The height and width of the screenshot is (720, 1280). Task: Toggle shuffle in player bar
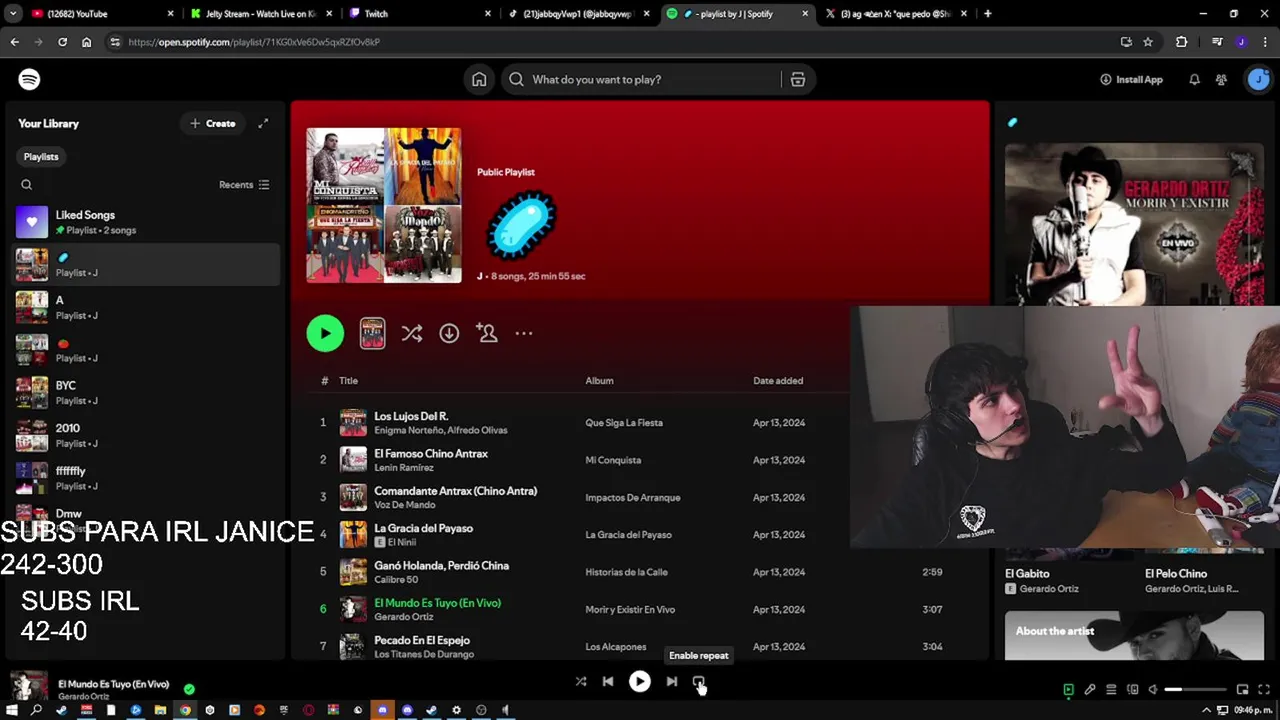point(581,682)
